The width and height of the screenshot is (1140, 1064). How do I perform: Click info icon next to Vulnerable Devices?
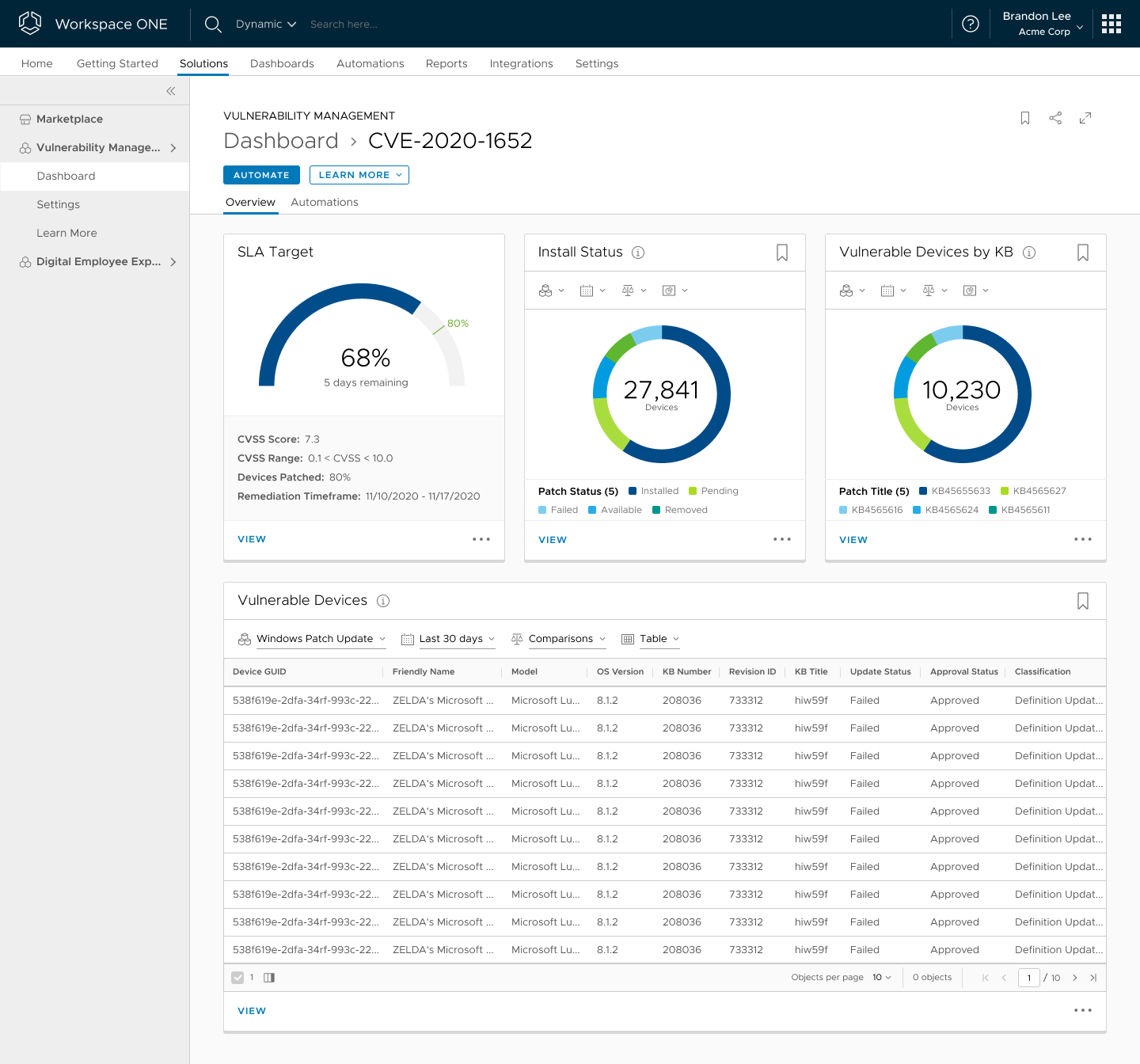pyautogui.click(x=383, y=601)
